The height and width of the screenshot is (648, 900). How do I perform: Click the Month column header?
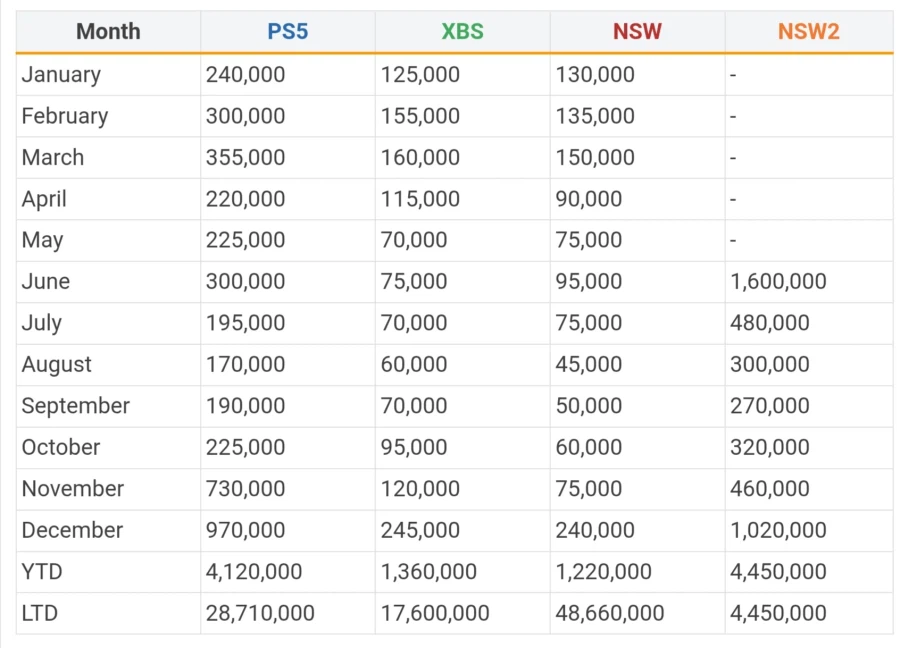108,31
